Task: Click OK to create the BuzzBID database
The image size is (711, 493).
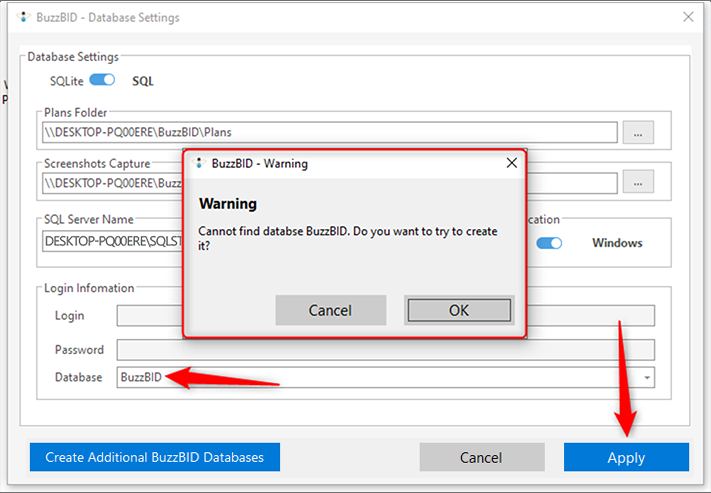Action: point(458,310)
